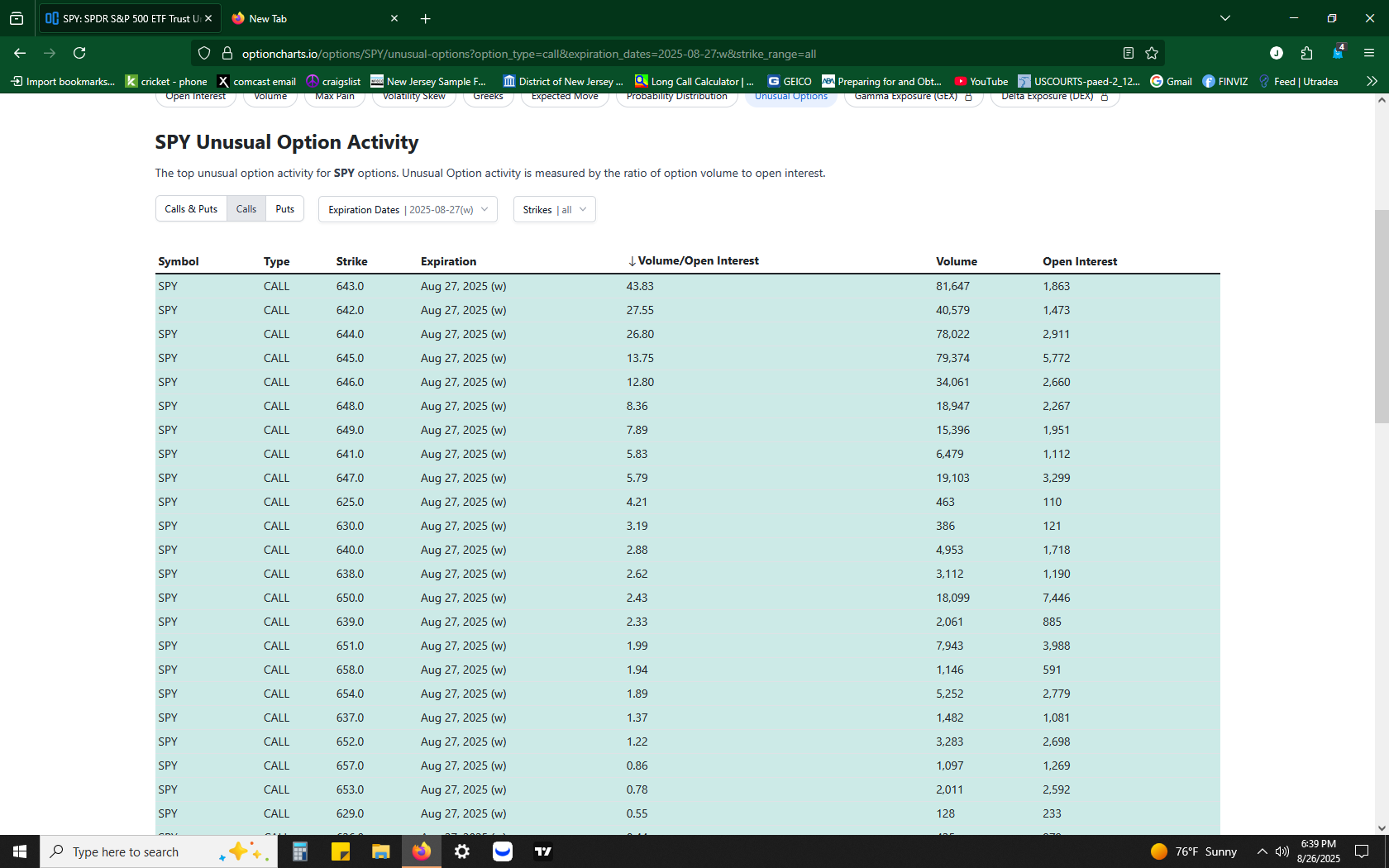Screen dimensions: 1389x868
Task: Sort by Volume/Open Interest column header
Action: tap(693, 261)
